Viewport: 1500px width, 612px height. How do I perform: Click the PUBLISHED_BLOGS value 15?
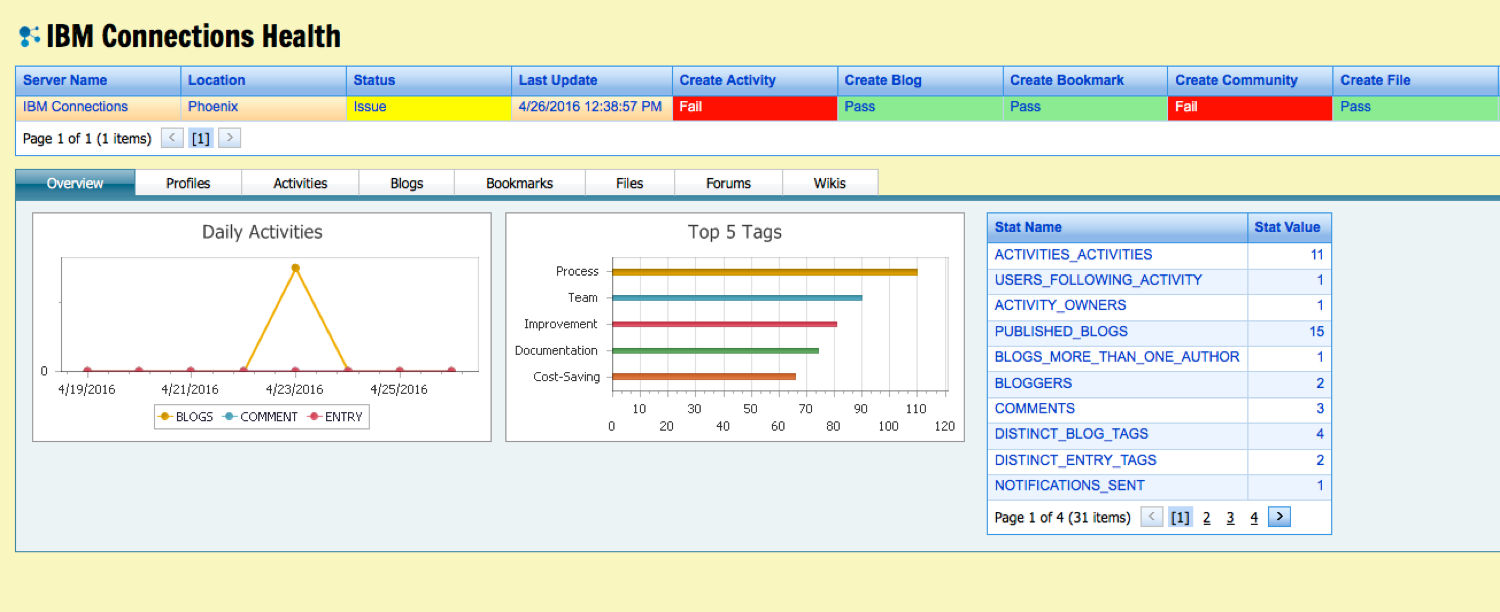pyautogui.click(x=1316, y=332)
